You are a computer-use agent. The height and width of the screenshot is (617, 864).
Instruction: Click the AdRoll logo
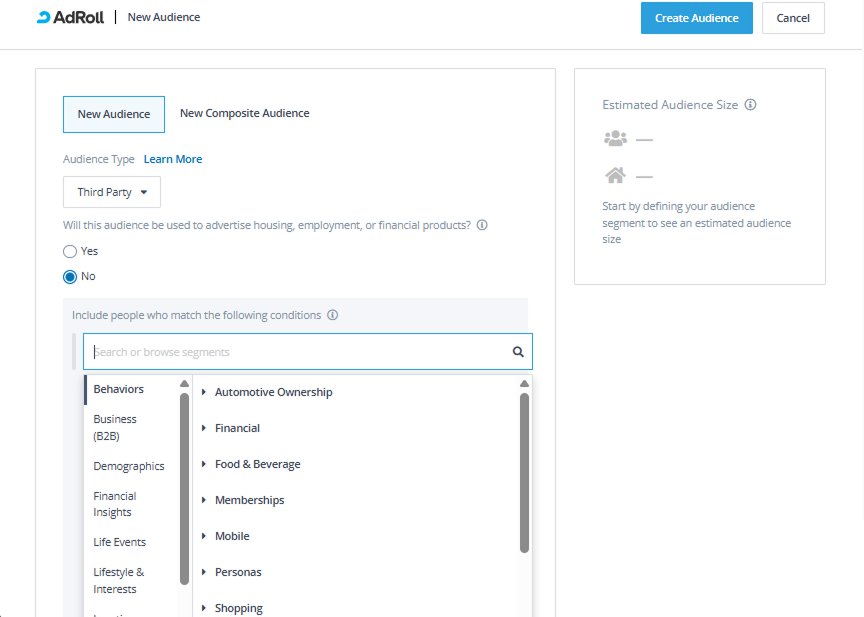click(x=70, y=17)
